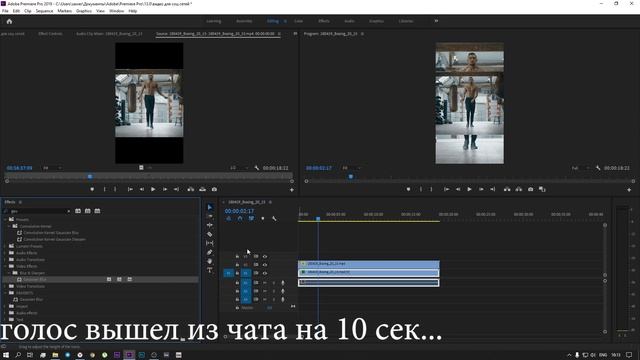Image resolution: width=640 pixels, height=360 pixels.
Task: Open Source monitor button editor plus
Action: (292, 190)
